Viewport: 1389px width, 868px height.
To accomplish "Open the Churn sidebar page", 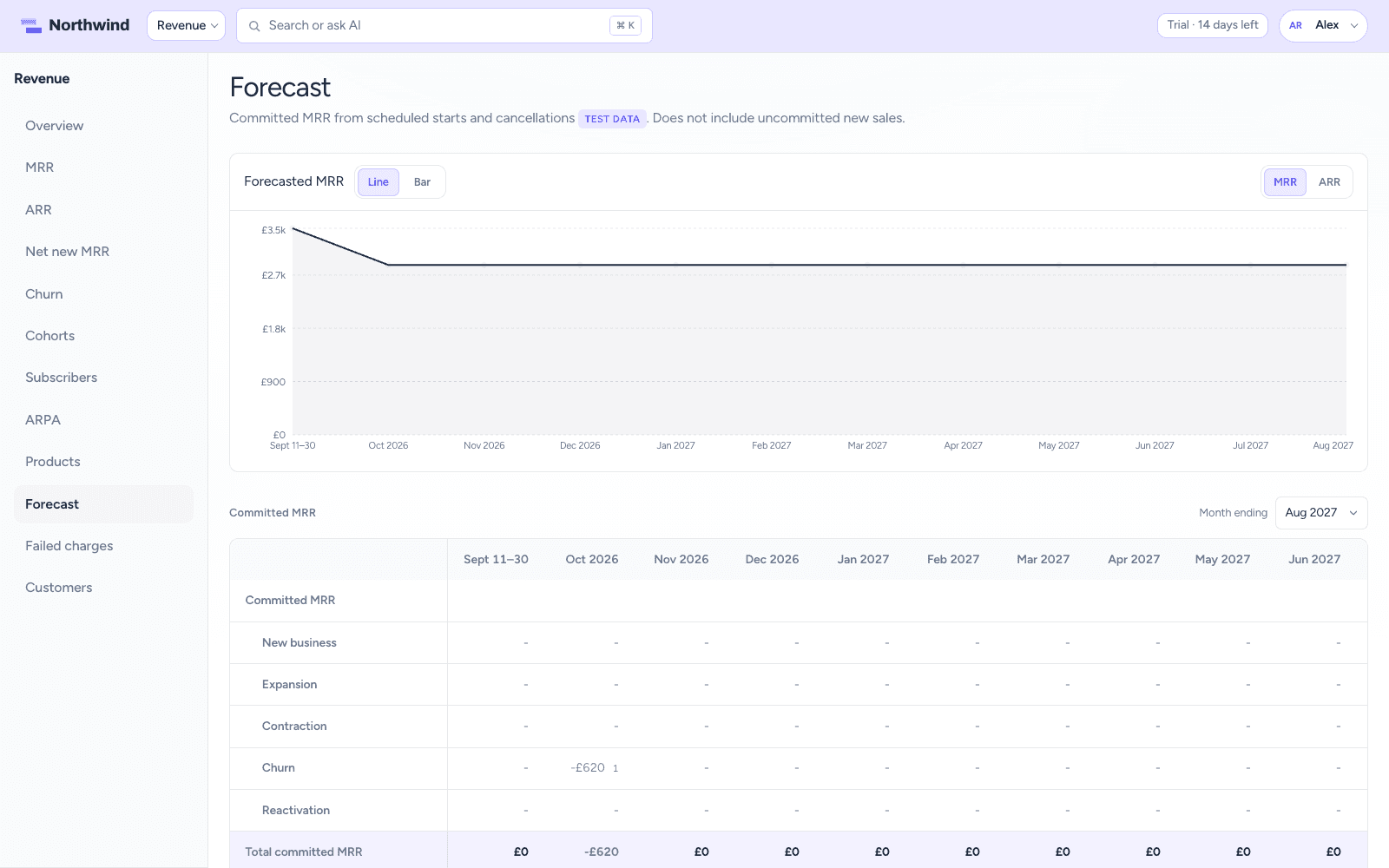I will click(x=103, y=294).
